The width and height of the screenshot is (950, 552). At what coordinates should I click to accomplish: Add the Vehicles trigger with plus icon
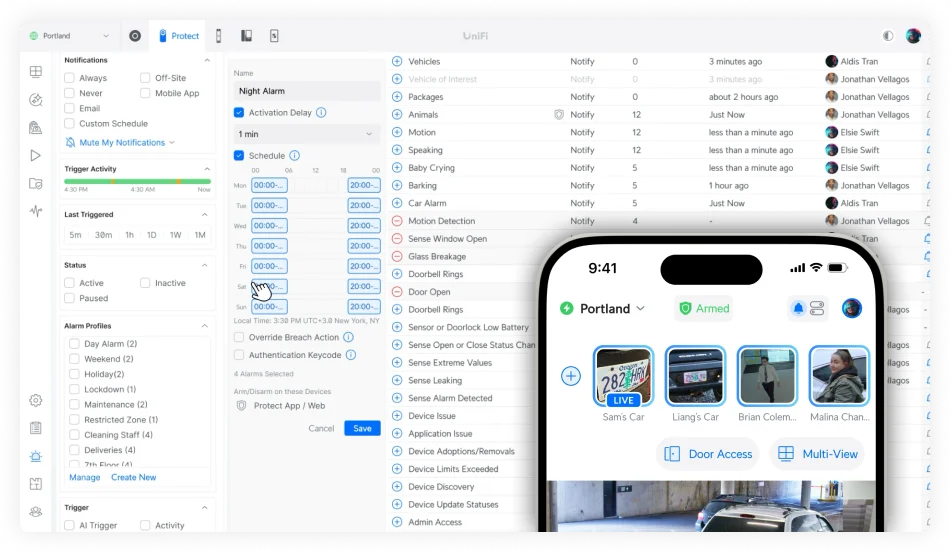[397, 61]
